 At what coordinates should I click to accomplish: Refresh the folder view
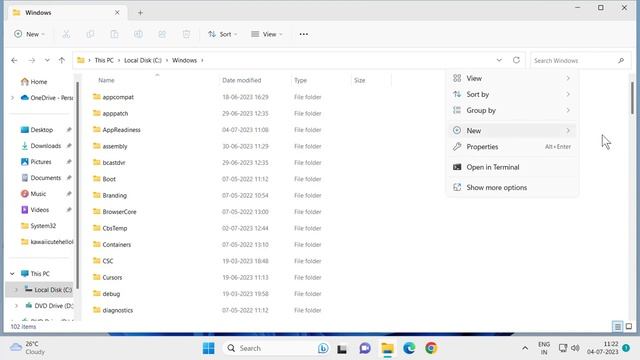516,60
